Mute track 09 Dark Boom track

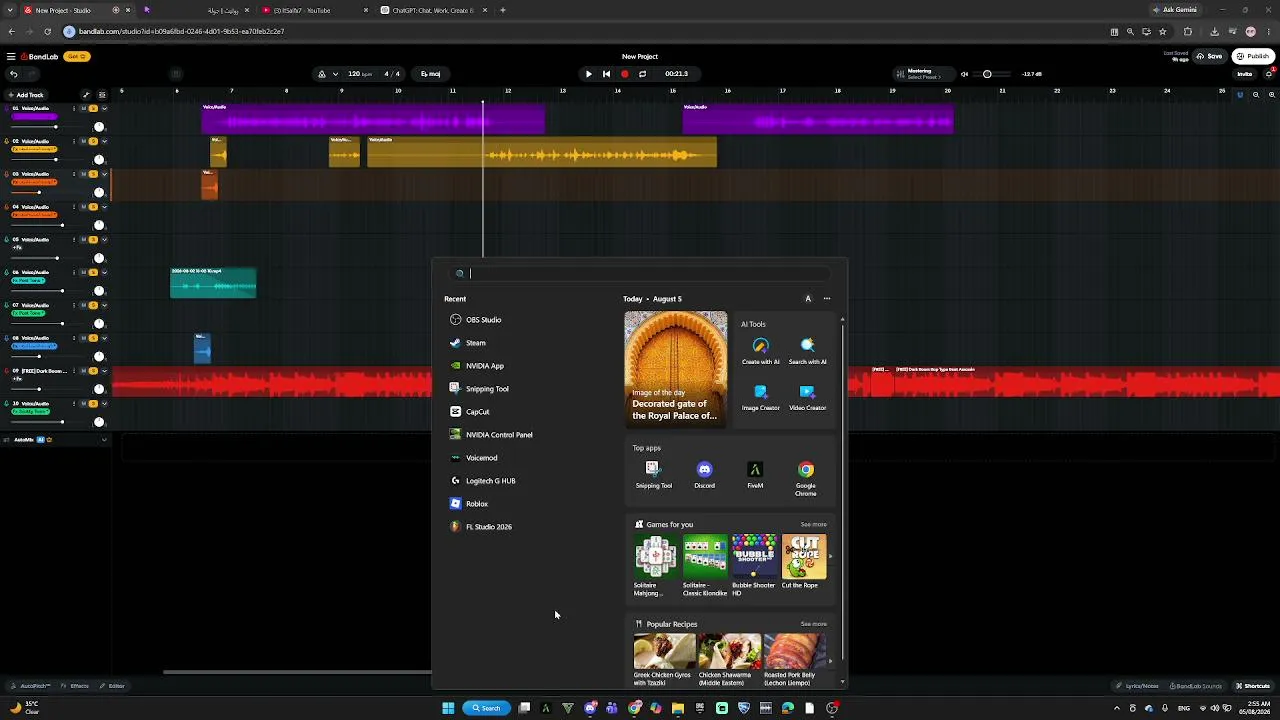click(x=84, y=371)
